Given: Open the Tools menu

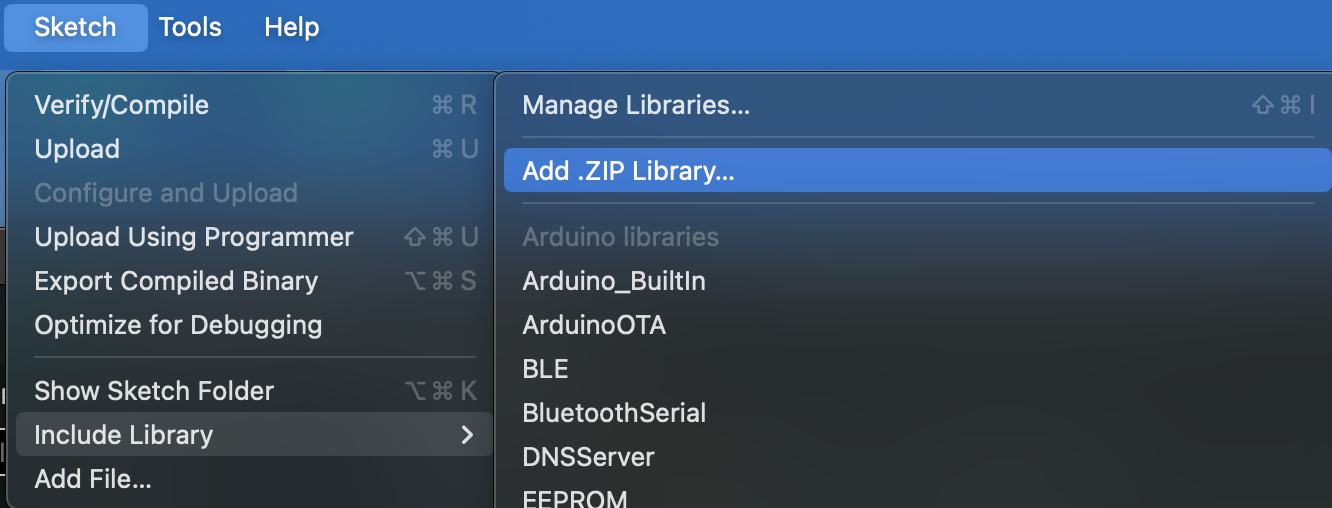Looking at the screenshot, I should [x=190, y=27].
